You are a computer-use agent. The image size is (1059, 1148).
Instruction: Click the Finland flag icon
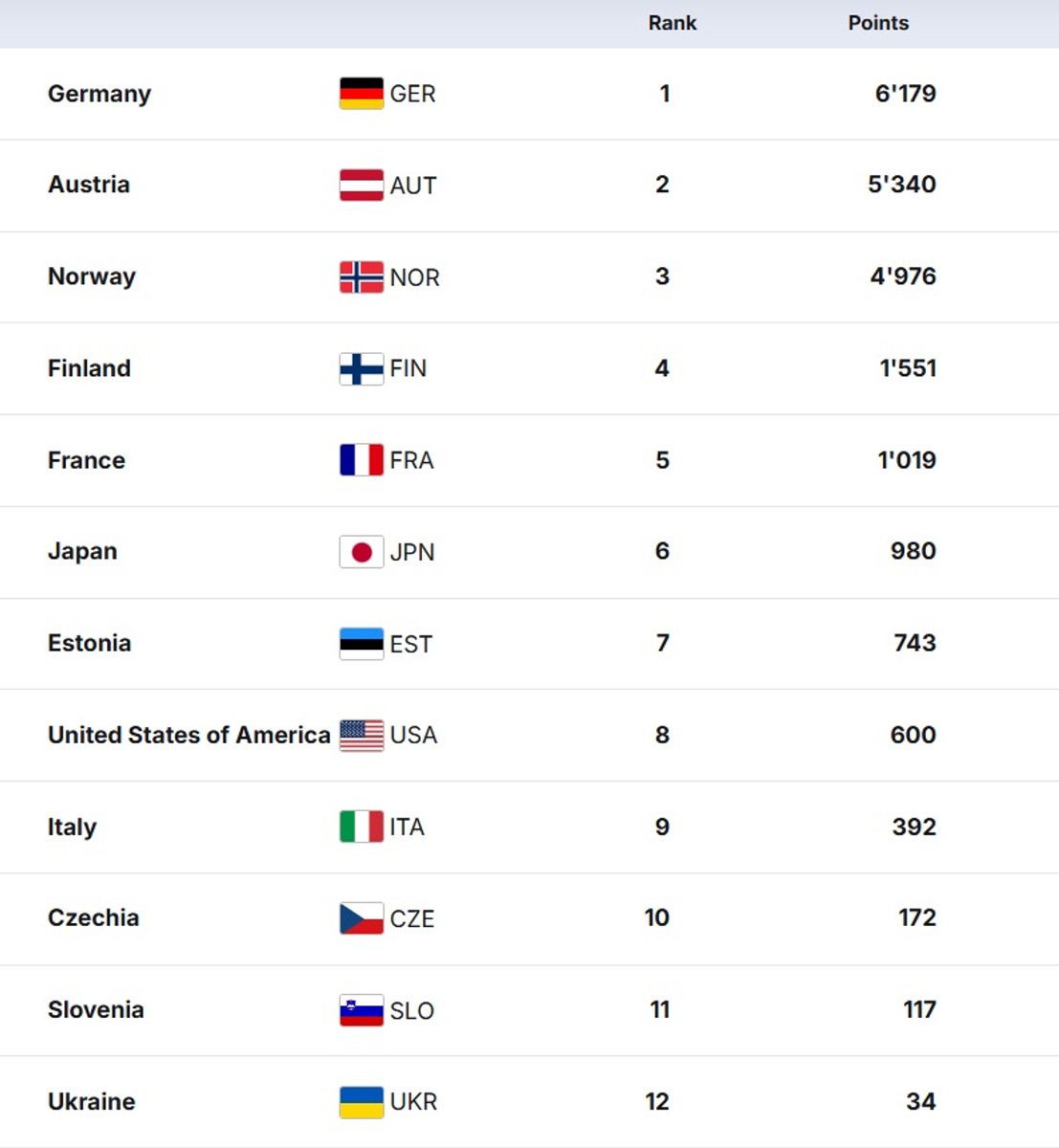[362, 368]
